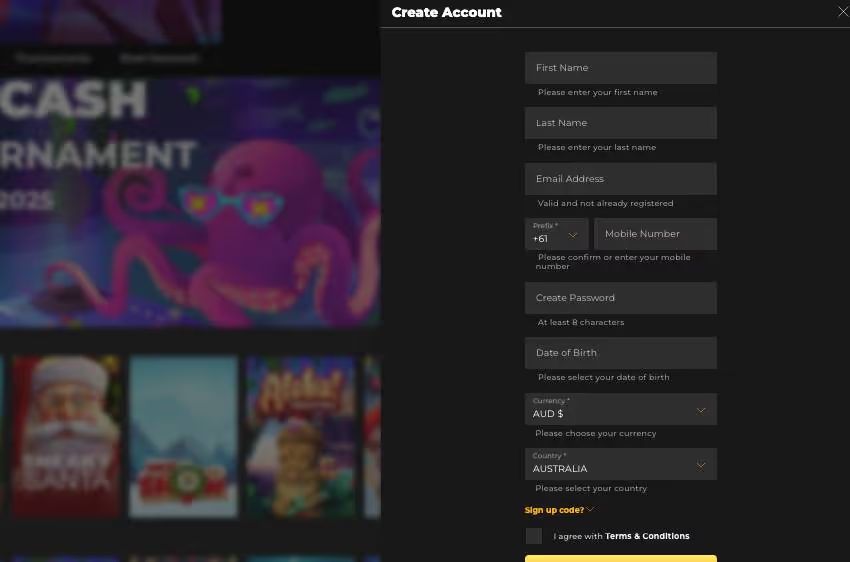Close the Create Account panel

coord(843,11)
